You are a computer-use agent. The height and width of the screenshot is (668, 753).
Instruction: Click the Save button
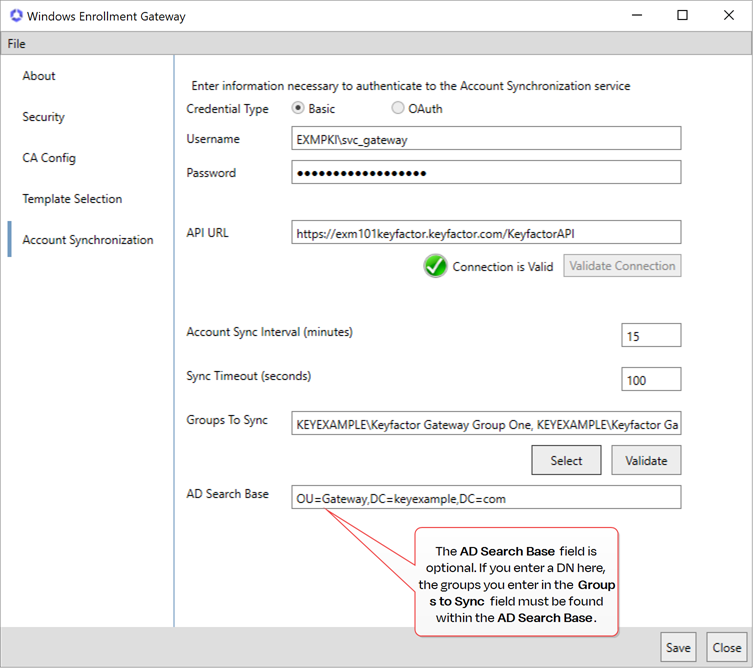[678, 647]
